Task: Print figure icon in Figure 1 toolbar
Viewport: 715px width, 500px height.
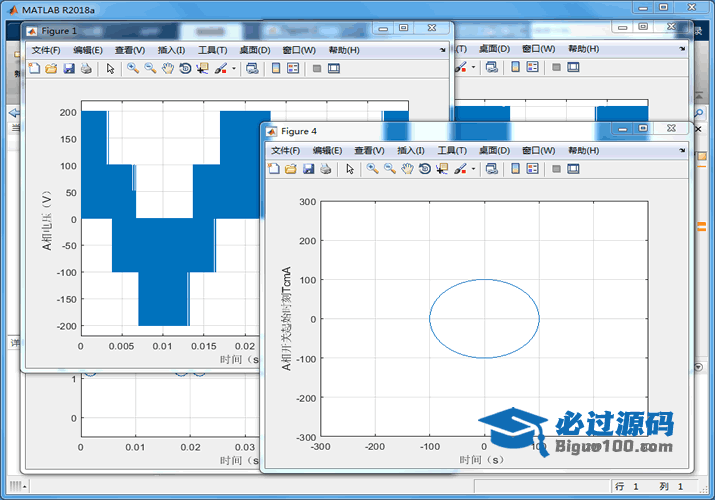Action: click(x=86, y=68)
